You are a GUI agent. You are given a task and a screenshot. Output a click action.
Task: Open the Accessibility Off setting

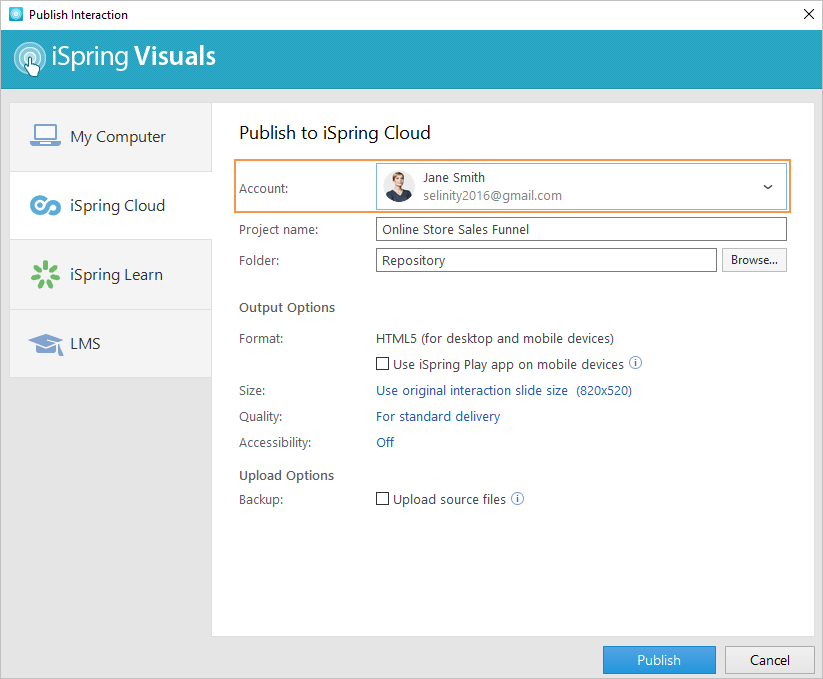pos(385,443)
